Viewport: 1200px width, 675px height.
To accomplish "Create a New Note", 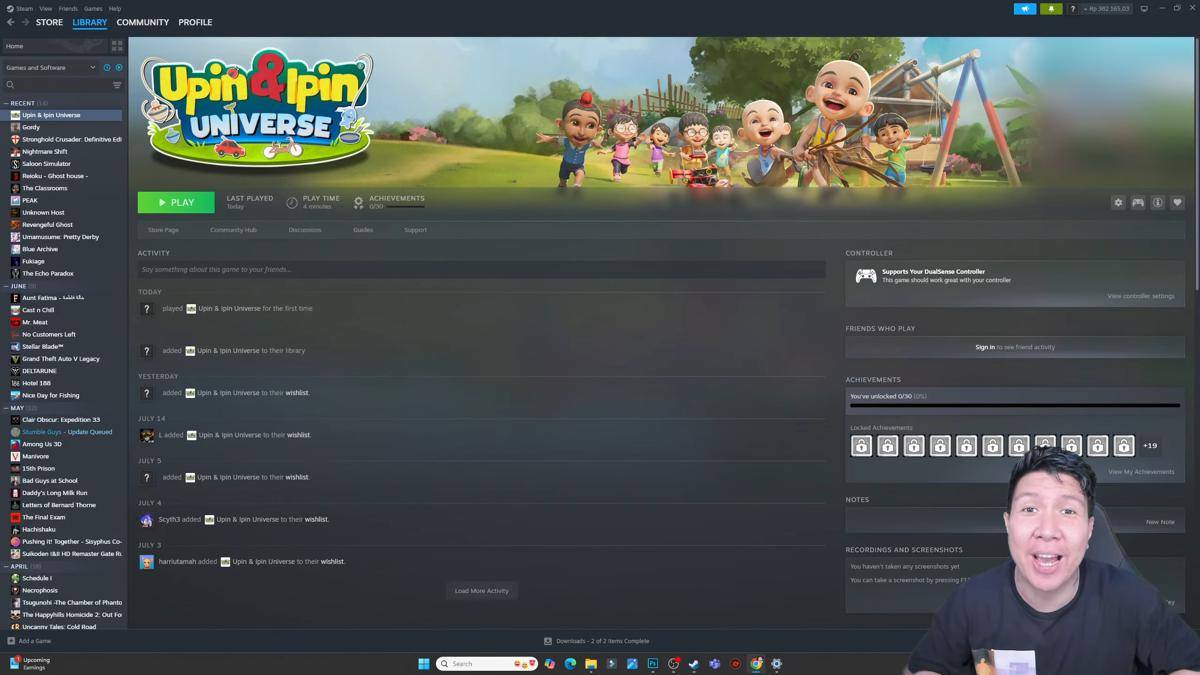I will 1160,522.
